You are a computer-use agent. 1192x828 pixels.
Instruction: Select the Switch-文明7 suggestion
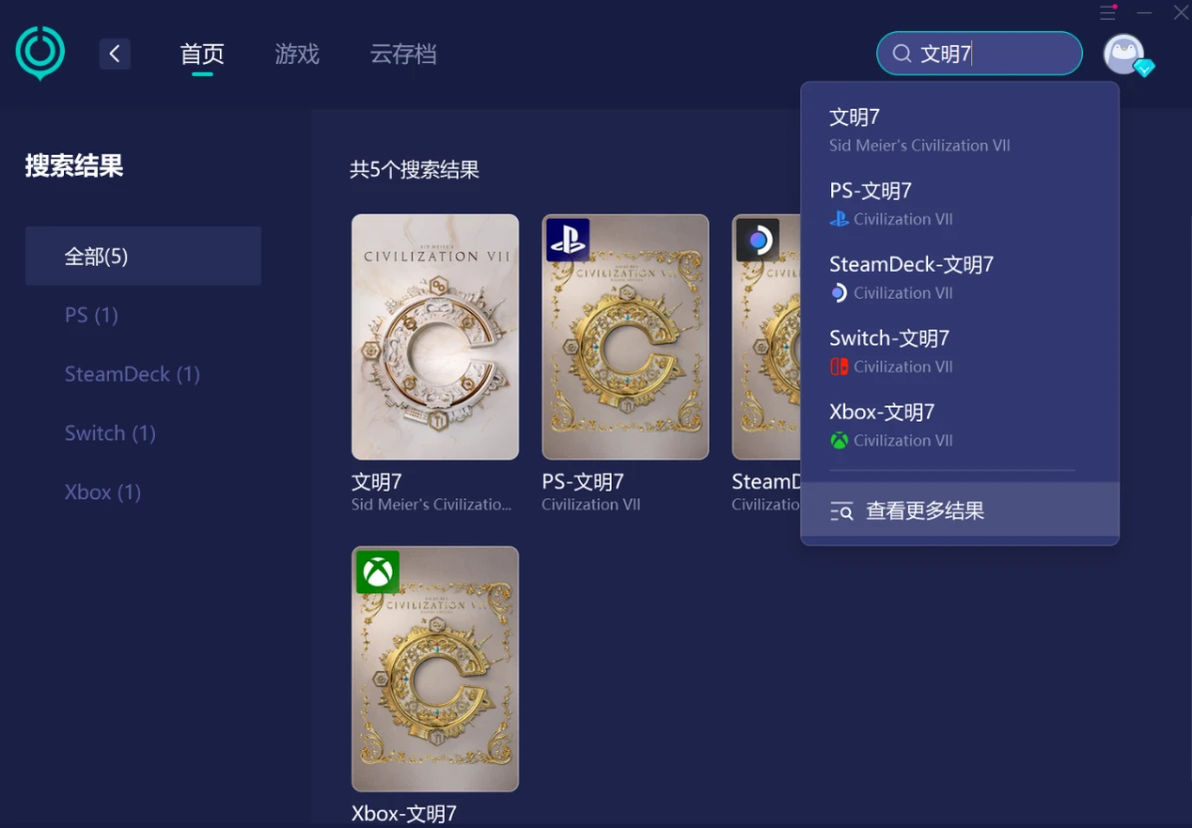(959, 351)
